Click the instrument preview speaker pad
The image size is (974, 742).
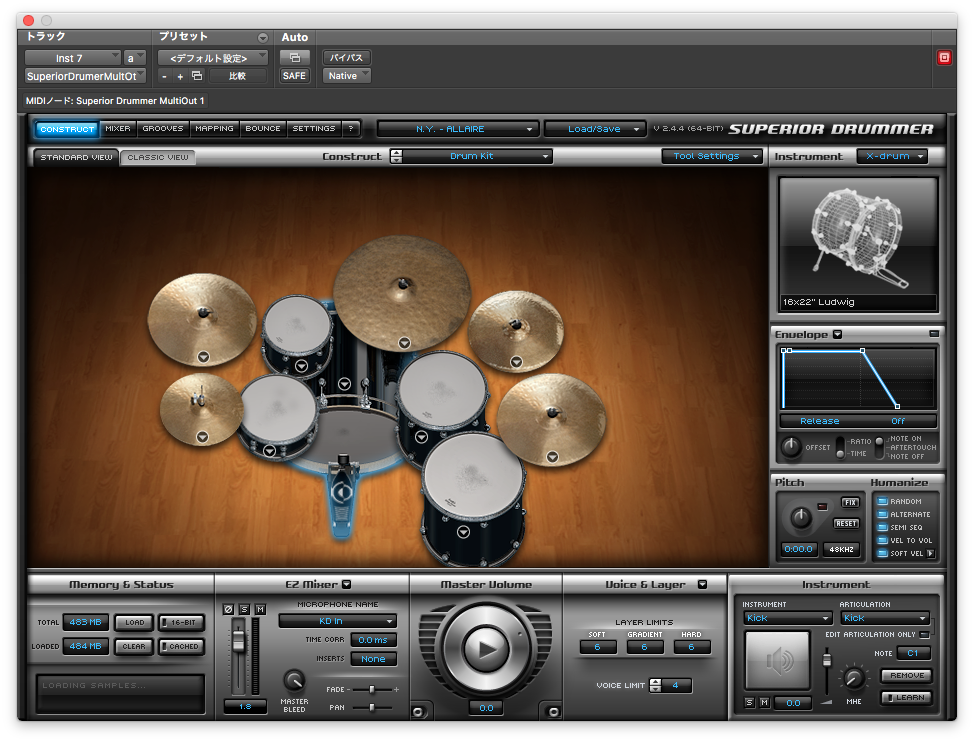pos(778,661)
